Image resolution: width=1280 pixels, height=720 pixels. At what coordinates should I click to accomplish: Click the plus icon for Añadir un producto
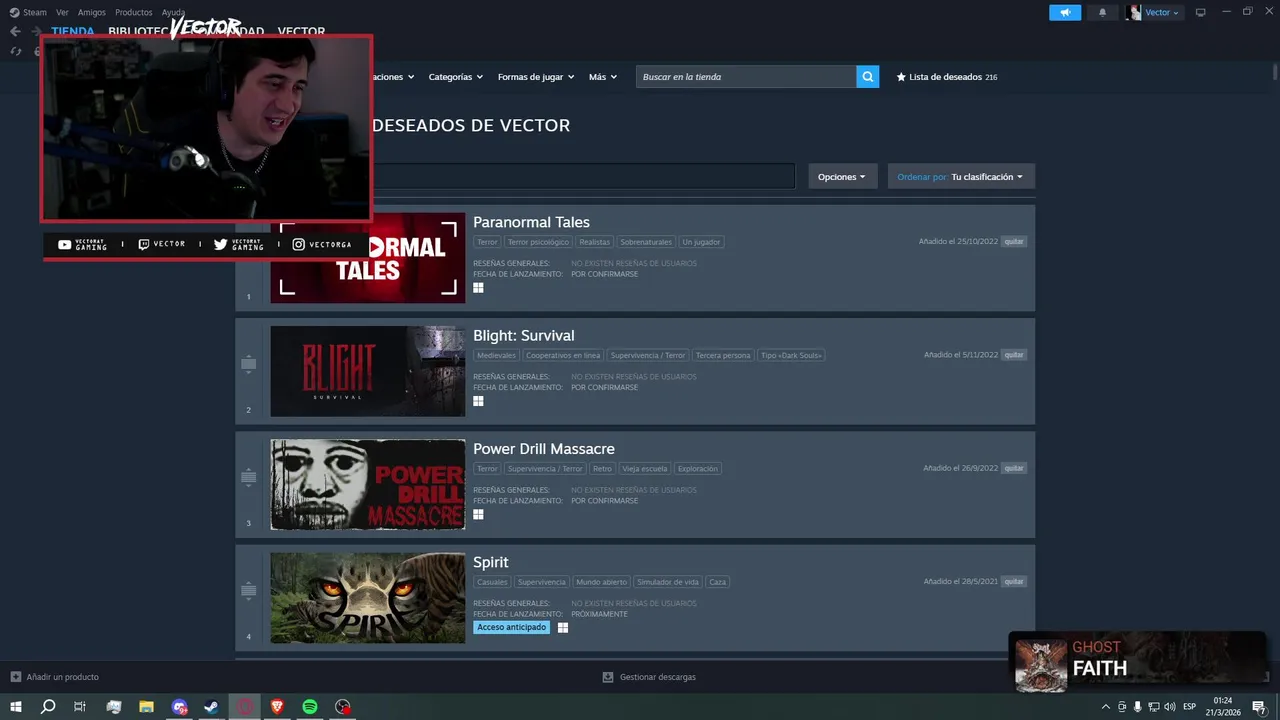[x=15, y=677]
